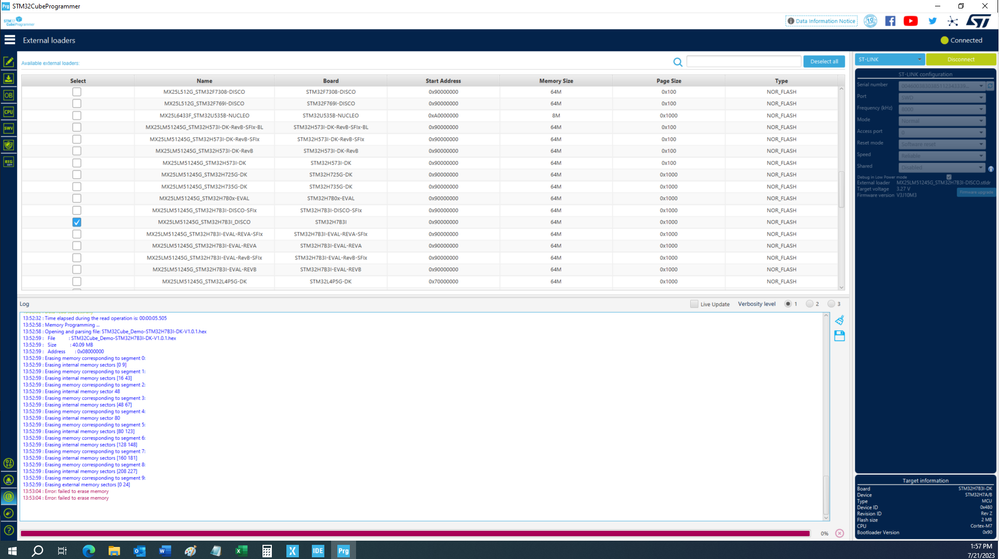Screen dimensions: 999x559
Task: Open the REG registers view
Action: pyautogui.click(x=8, y=162)
